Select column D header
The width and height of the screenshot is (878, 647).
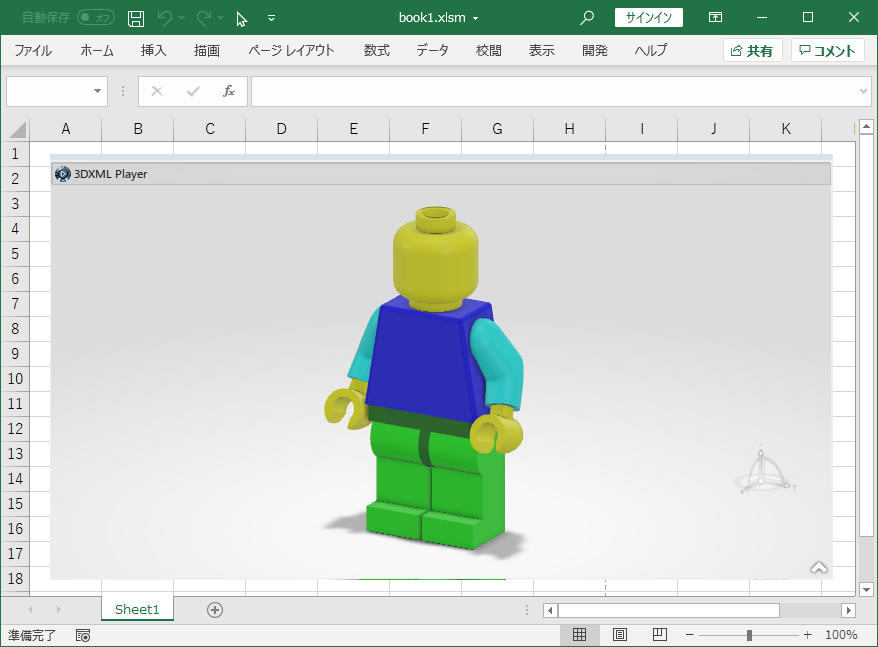[282, 129]
